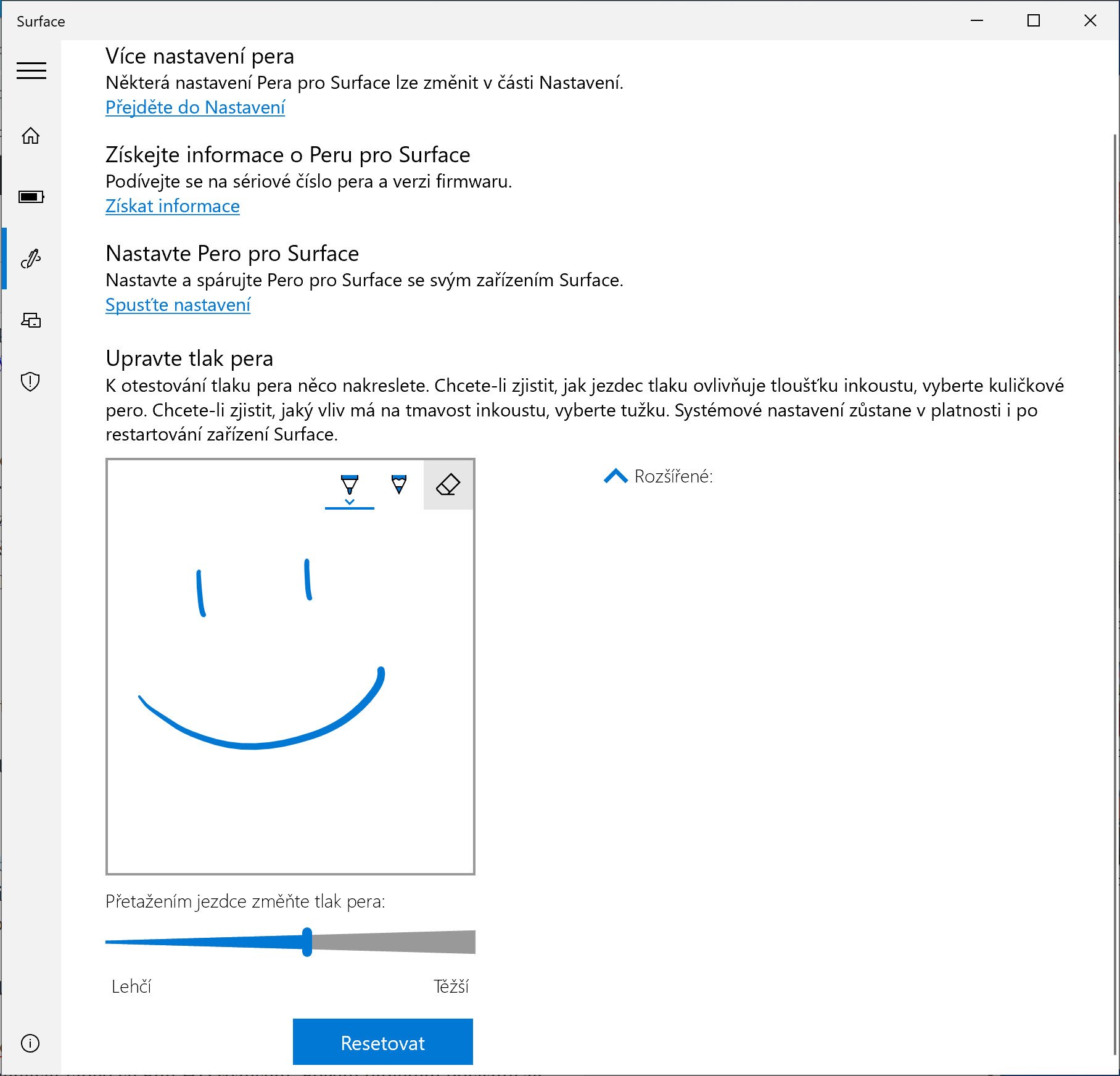The width and height of the screenshot is (1120, 1076).
Task: Open the connected devices sidebar icon
Action: click(x=31, y=320)
